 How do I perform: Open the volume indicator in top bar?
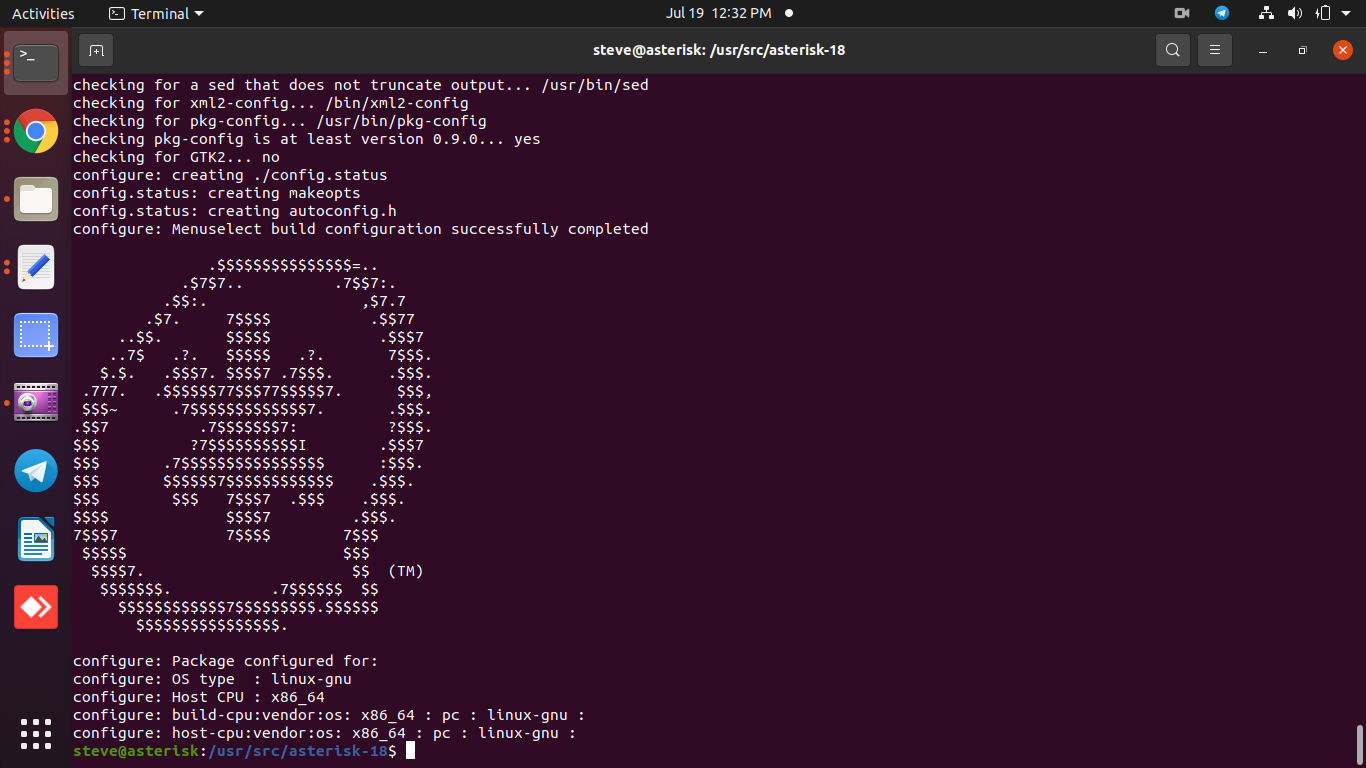click(x=1295, y=13)
